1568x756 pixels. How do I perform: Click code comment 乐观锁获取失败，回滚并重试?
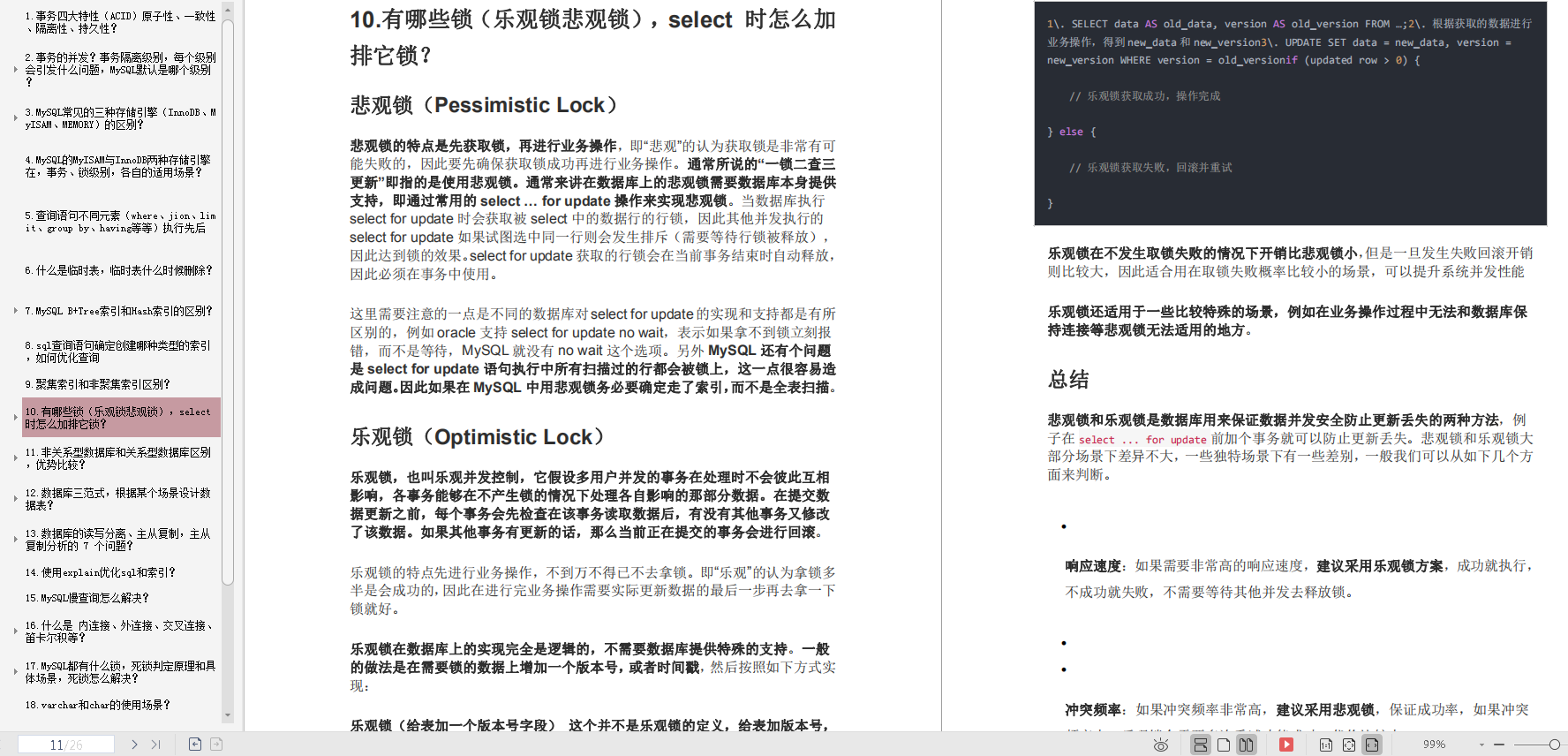tap(1150, 168)
